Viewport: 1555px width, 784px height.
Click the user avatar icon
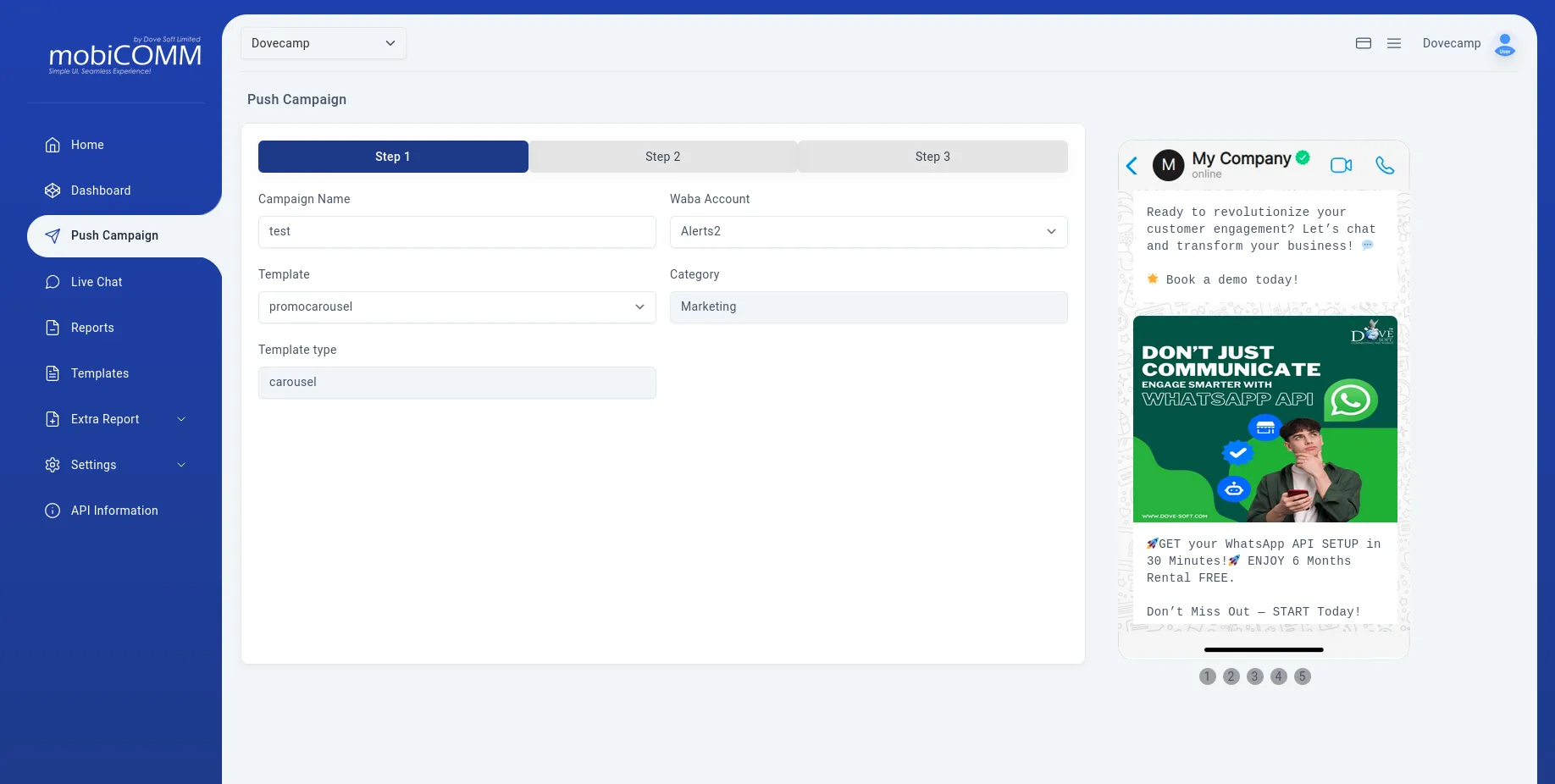coord(1505,44)
